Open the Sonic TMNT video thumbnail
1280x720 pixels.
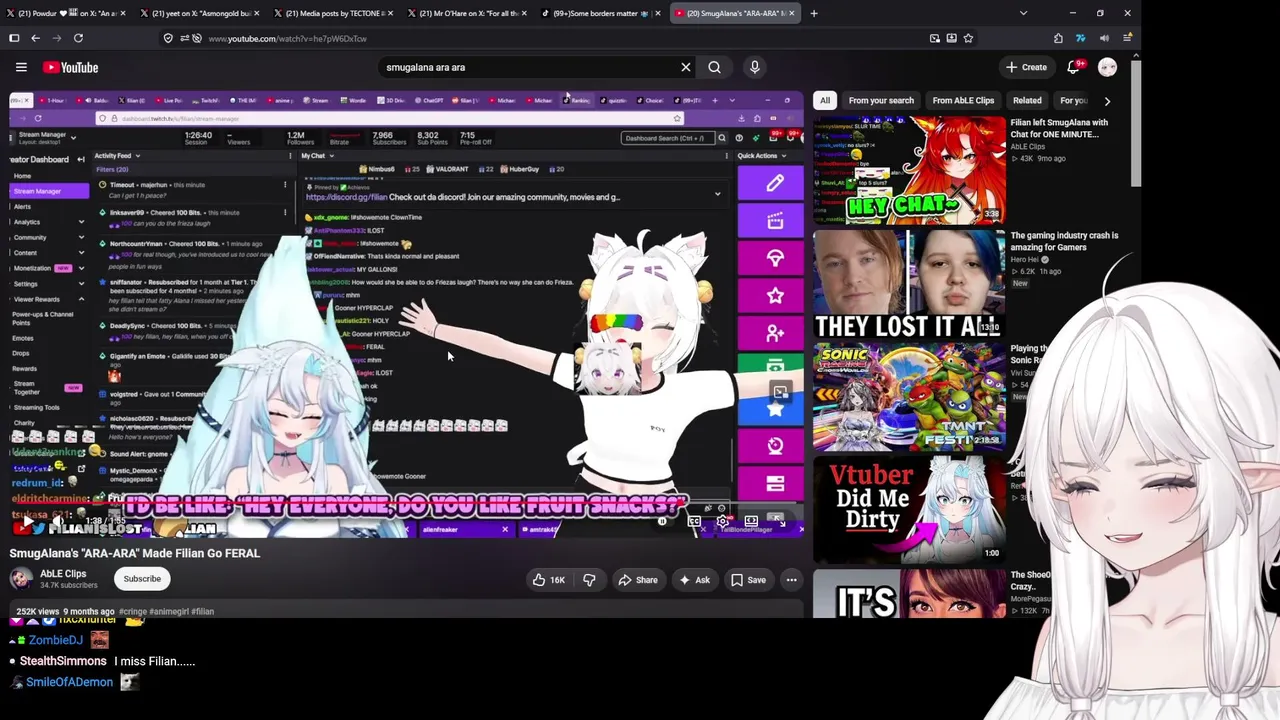point(909,397)
